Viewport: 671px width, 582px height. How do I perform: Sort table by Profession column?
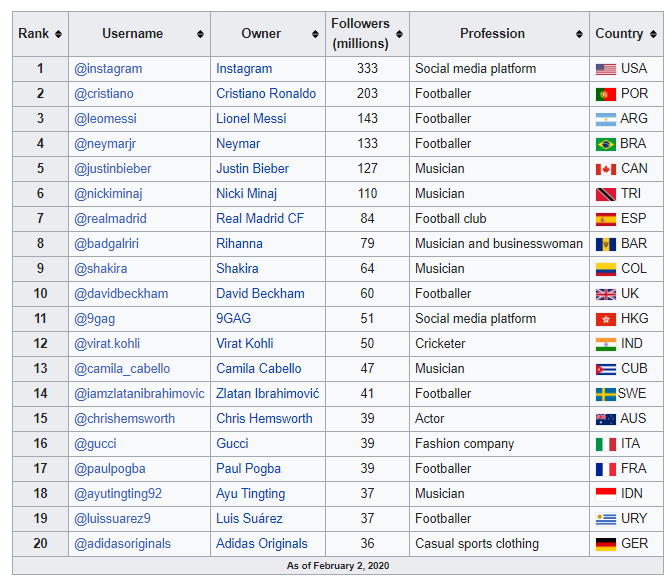point(580,34)
